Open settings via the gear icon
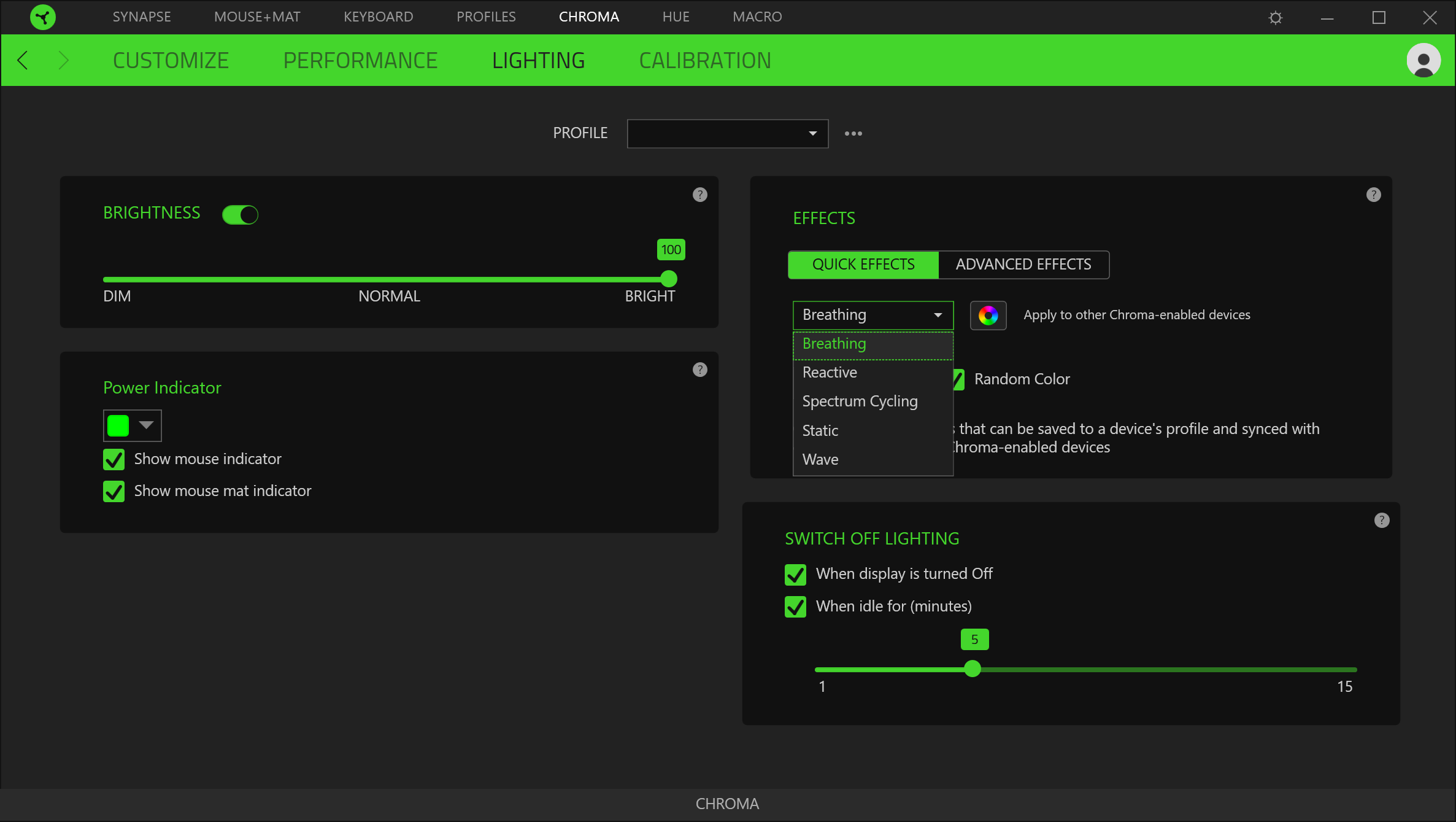Viewport: 1456px width, 822px height. [x=1276, y=18]
